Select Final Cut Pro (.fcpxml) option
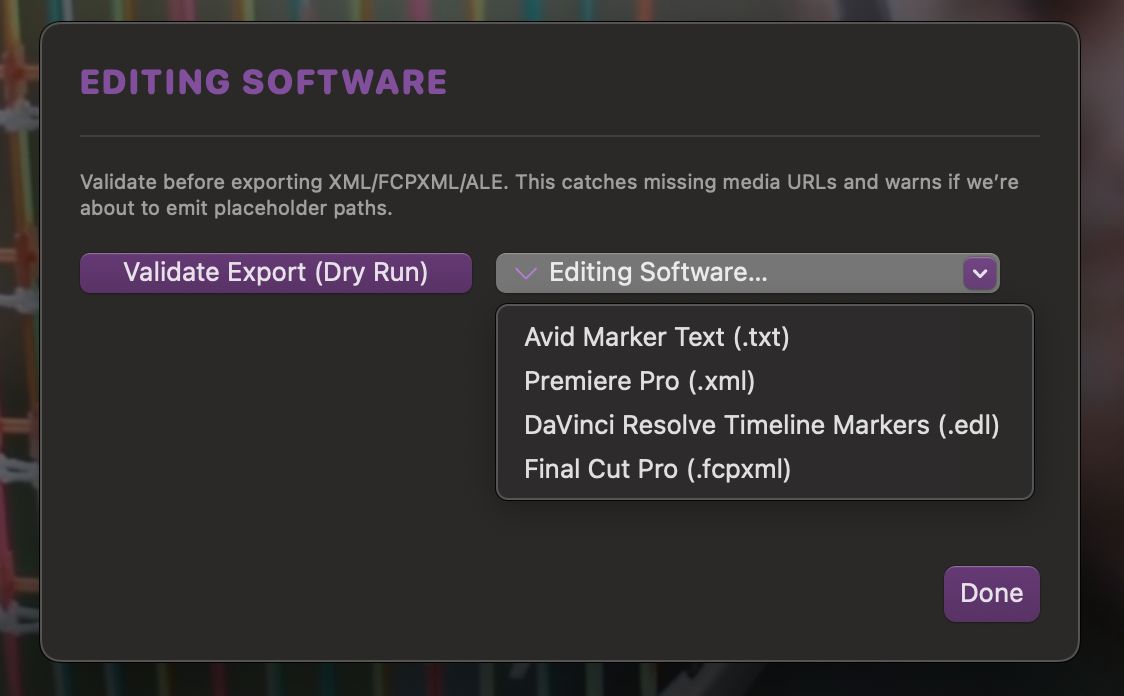 point(657,469)
